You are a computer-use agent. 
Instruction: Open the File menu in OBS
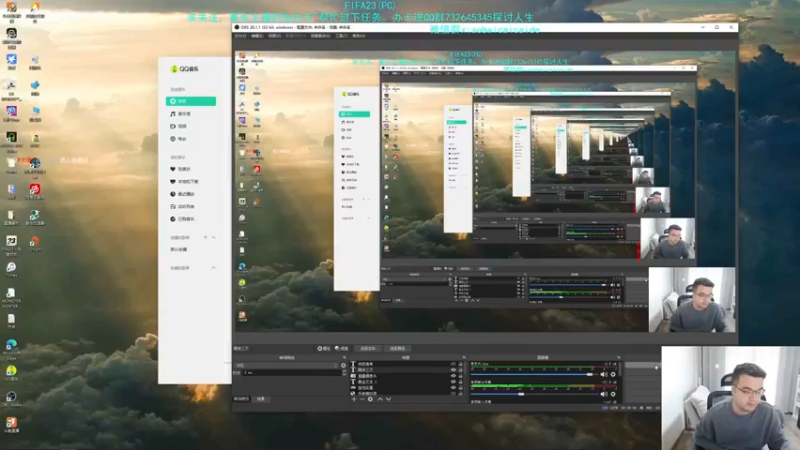(x=240, y=36)
